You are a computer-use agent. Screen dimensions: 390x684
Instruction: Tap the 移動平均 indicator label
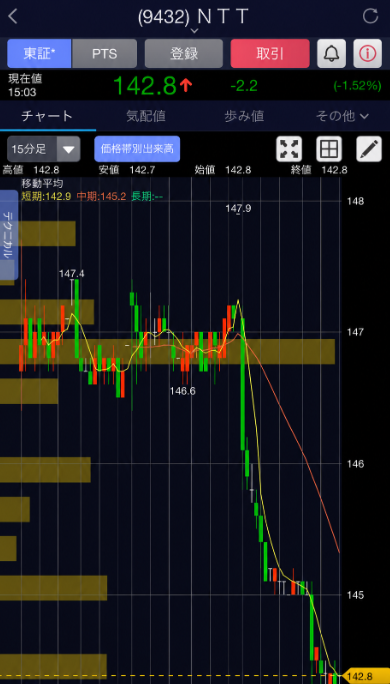tap(42, 183)
